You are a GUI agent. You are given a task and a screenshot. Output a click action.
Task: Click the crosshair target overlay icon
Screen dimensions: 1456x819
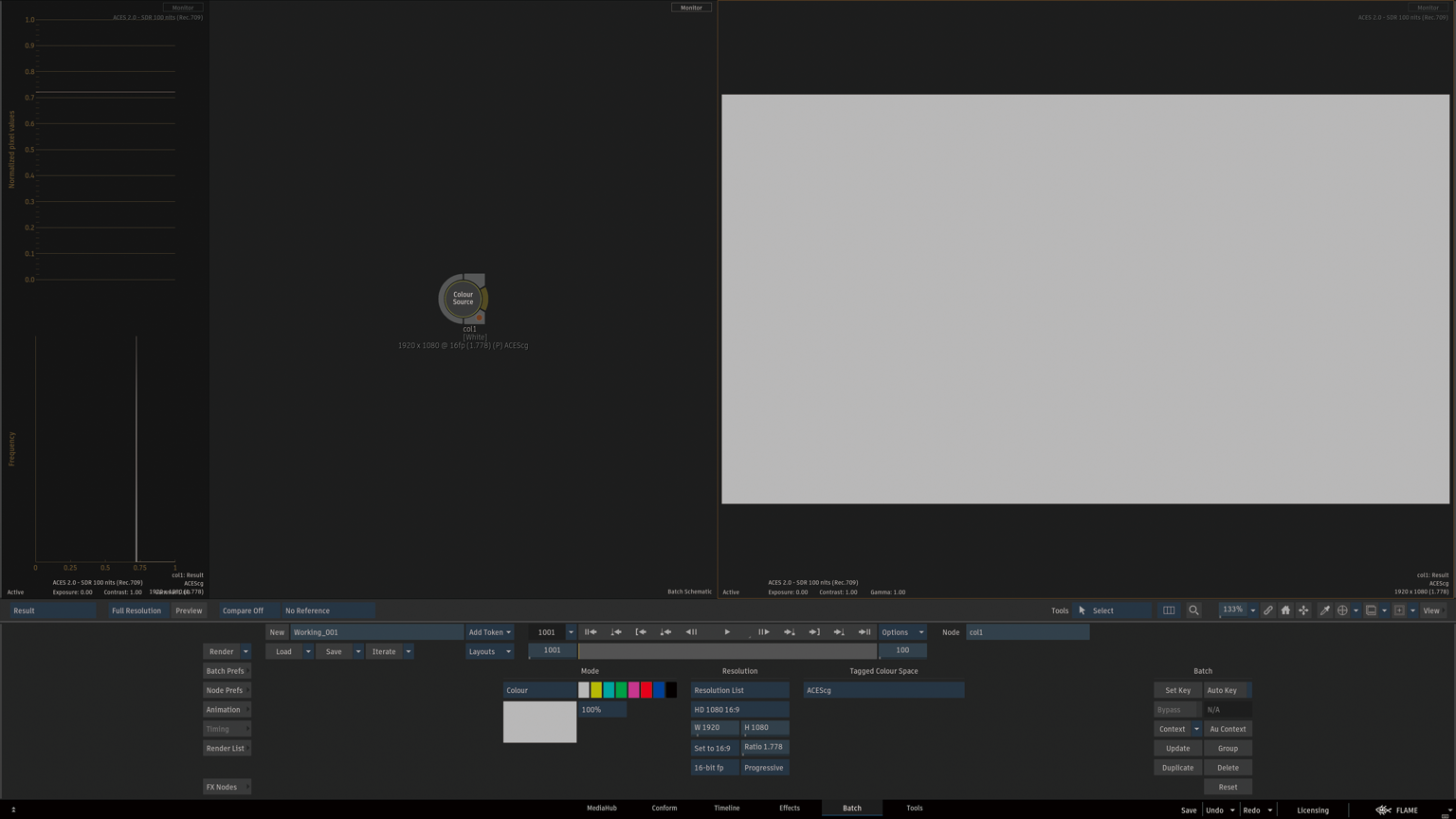pyautogui.click(x=1342, y=610)
